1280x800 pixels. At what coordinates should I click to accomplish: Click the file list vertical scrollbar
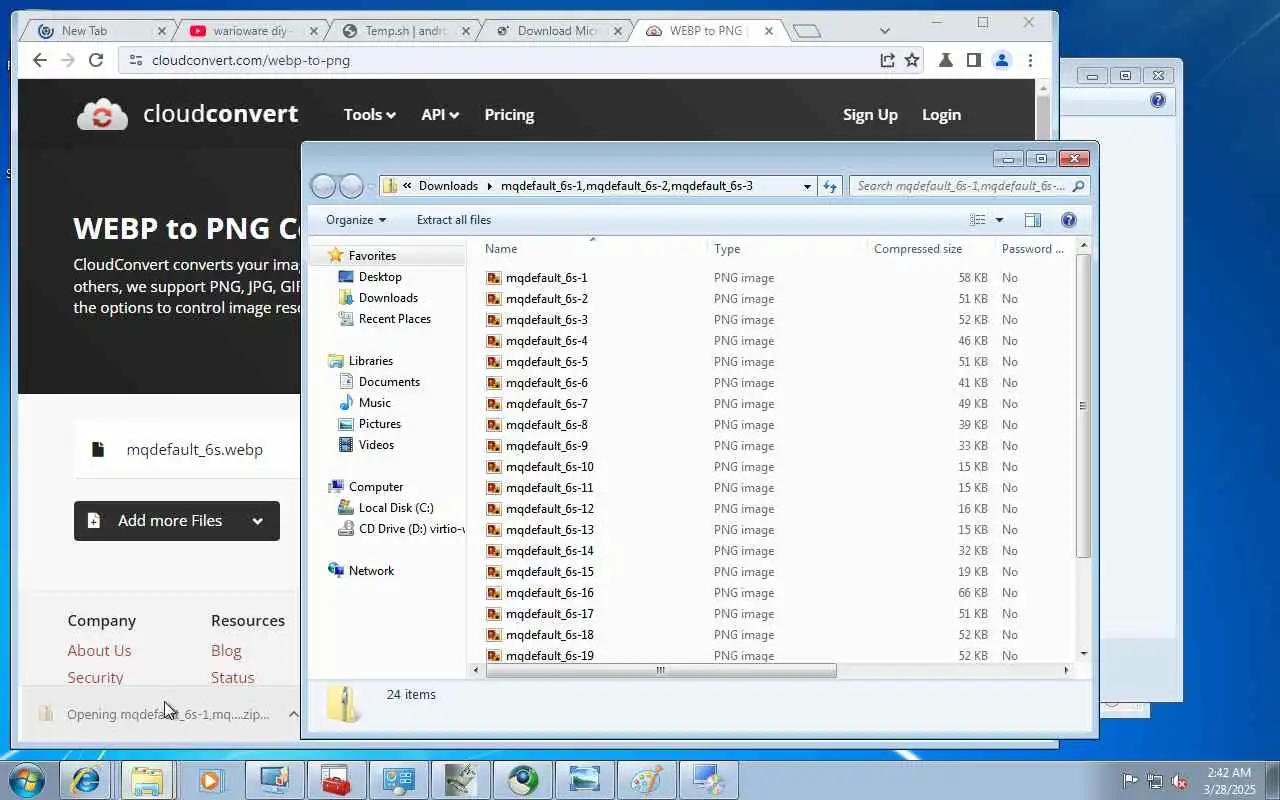[x=1083, y=405]
